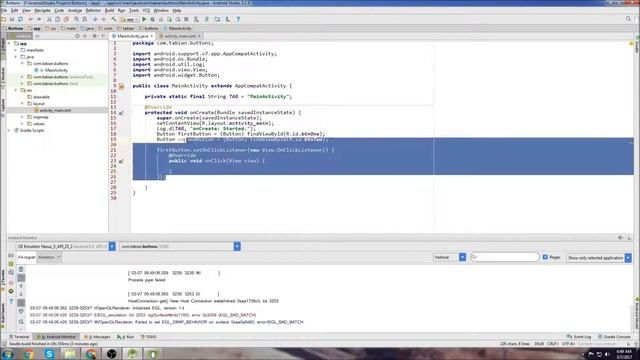Open the Event Log
Image resolution: width=640 pixels, height=360 pixels.
point(579,337)
